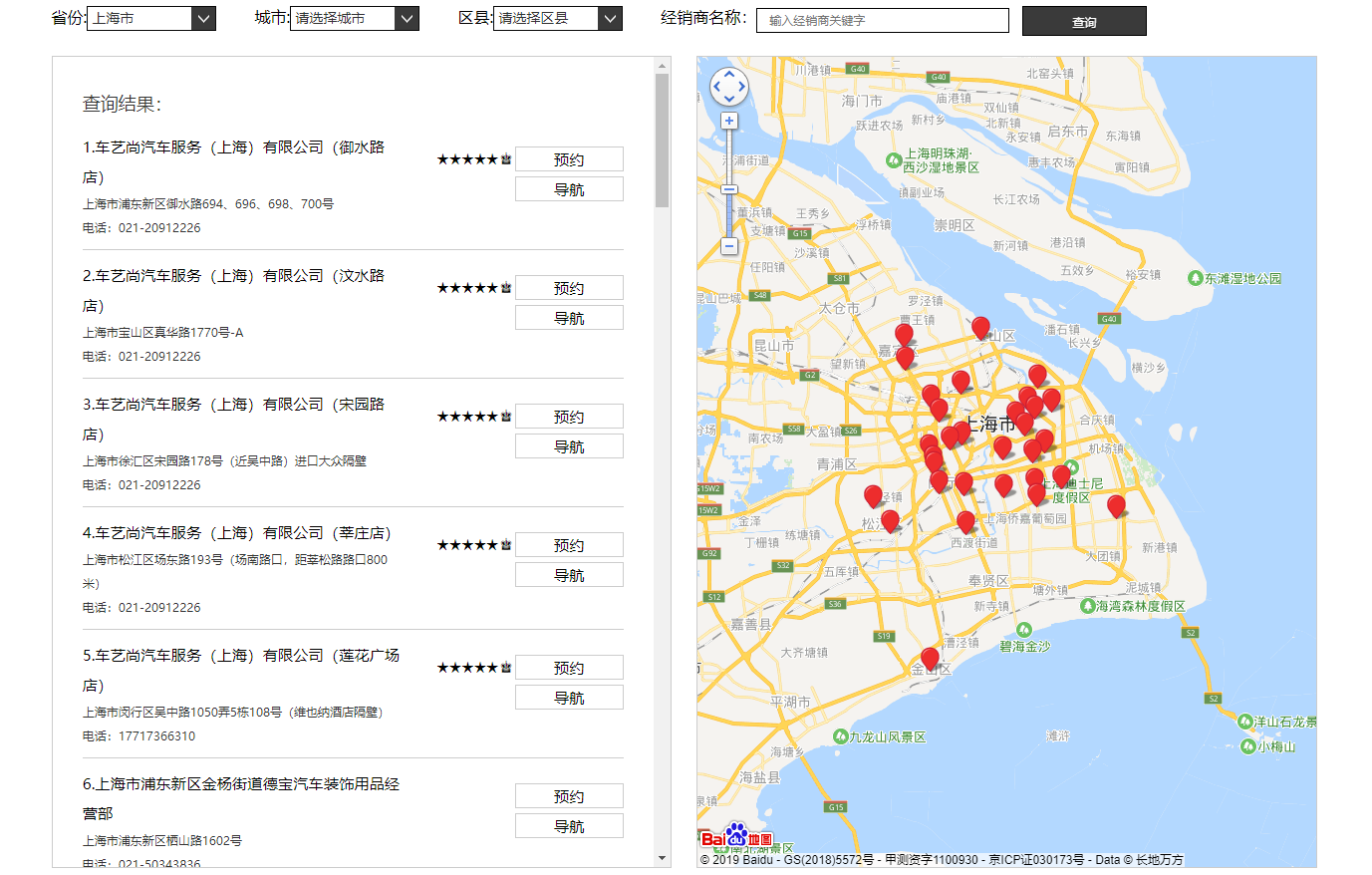
Task: Click the red marker in 金山区
Action: tap(930, 659)
